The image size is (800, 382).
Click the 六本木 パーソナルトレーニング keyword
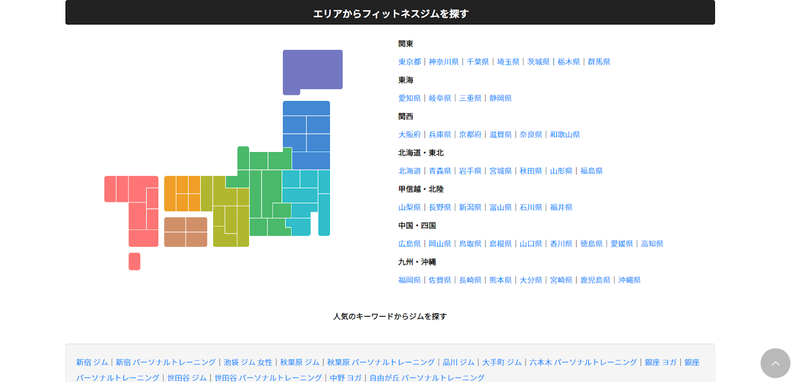click(x=583, y=362)
